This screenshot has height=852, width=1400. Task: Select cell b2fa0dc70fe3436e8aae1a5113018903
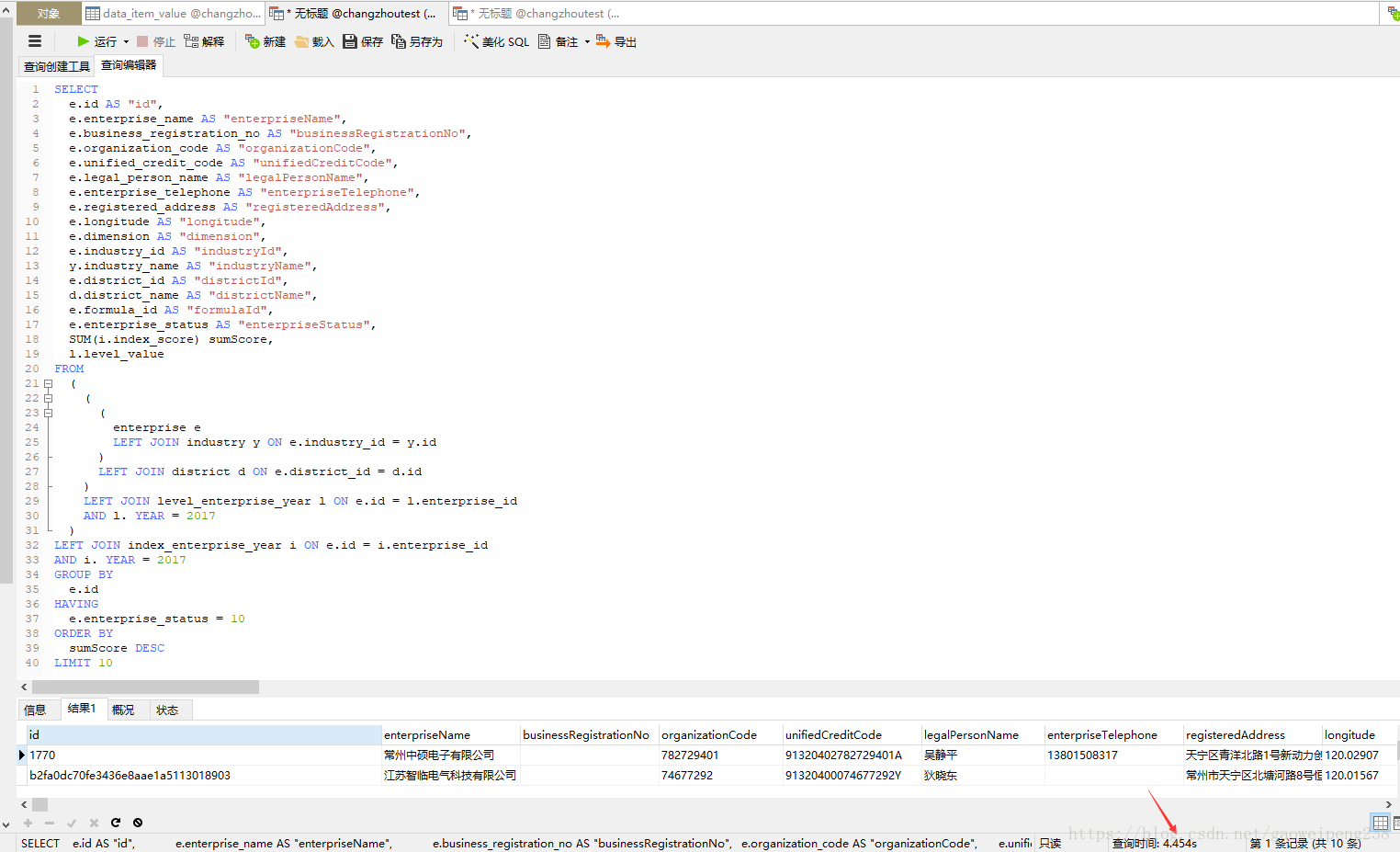click(204, 775)
